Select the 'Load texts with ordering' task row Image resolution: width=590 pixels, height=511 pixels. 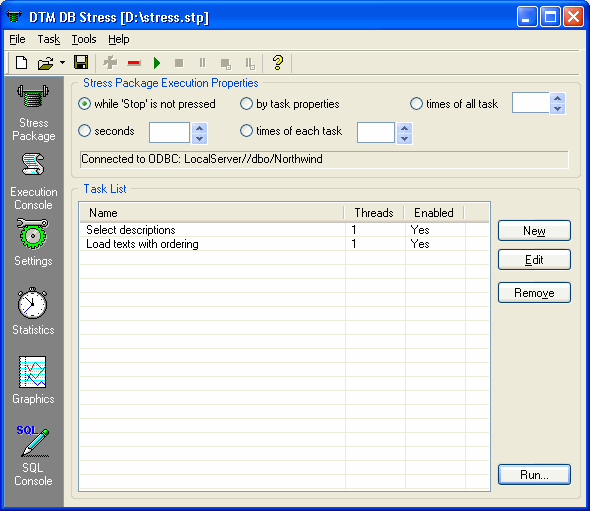pyautogui.click(x=284, y=244)
